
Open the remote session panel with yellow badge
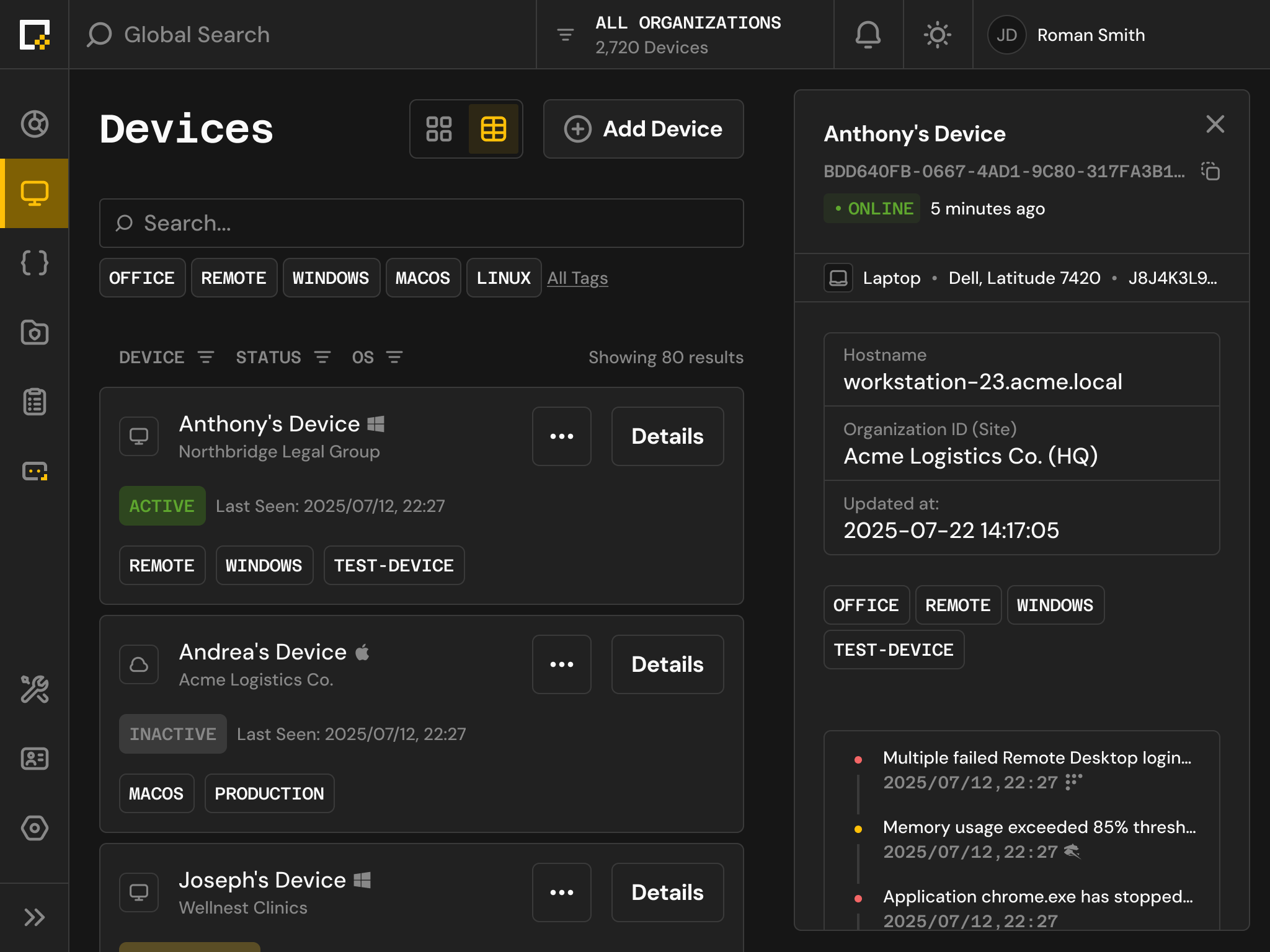click(x=35, y=471)
